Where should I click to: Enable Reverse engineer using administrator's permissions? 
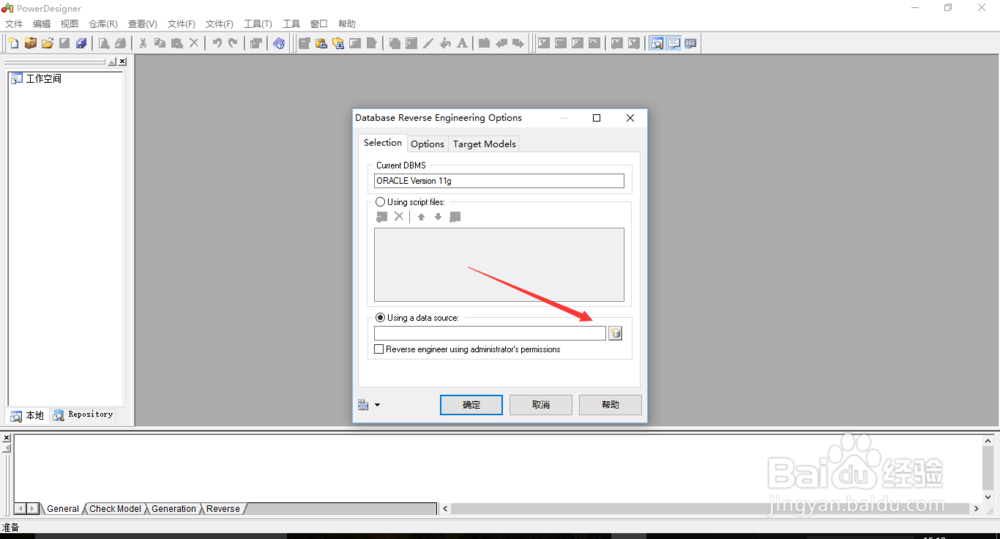(x=379, y=349)
